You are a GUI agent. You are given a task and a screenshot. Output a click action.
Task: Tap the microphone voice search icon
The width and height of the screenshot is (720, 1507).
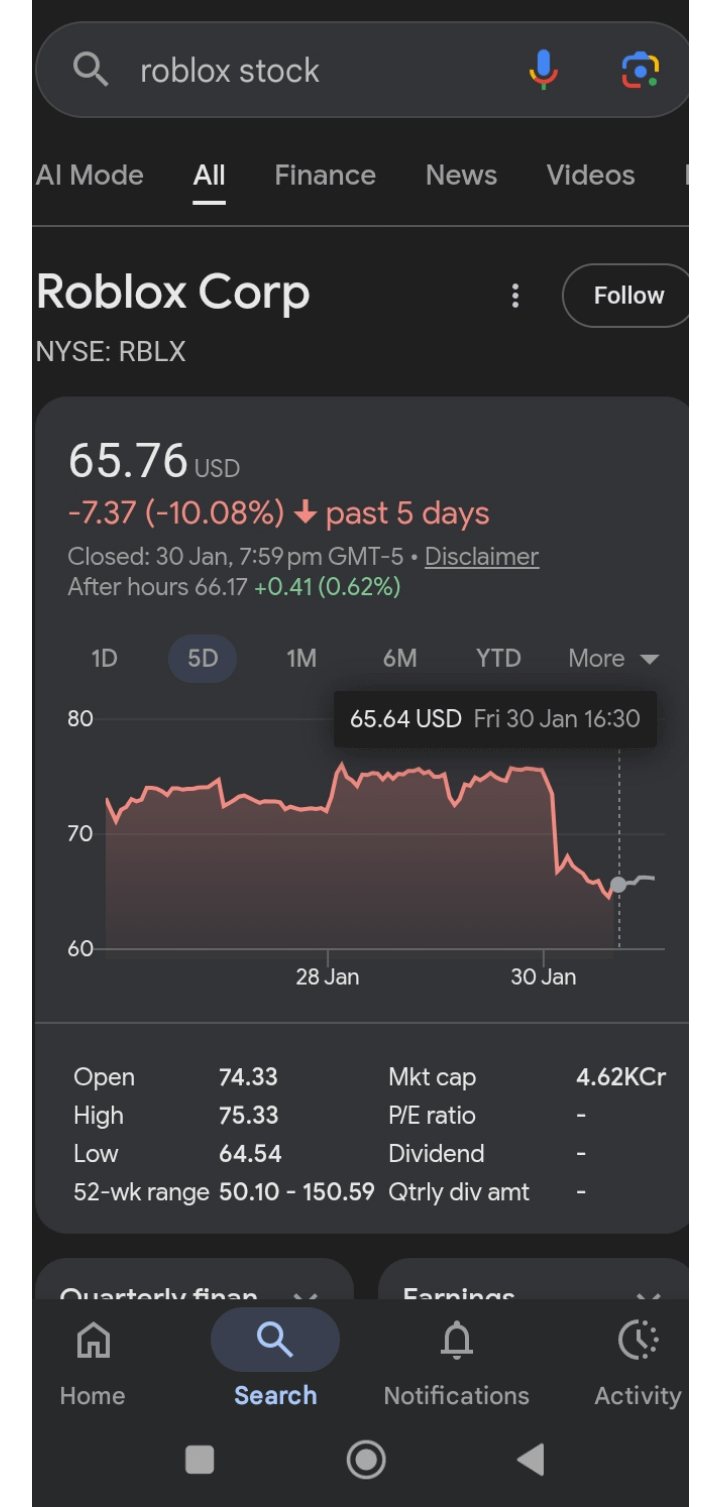[x=543, y=70]
